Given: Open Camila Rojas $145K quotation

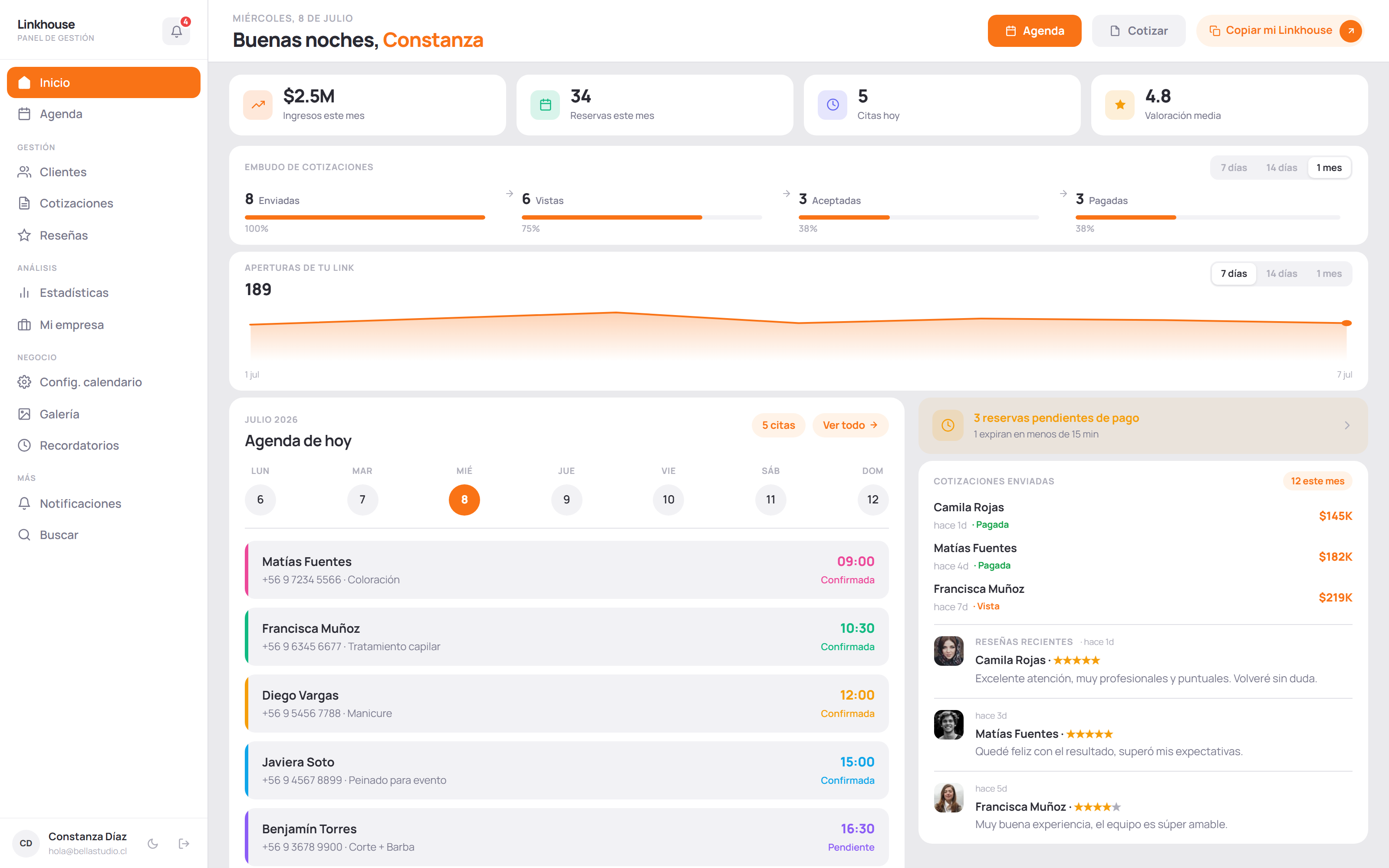Looking at the screenshot, I should tap(1143, 516).
